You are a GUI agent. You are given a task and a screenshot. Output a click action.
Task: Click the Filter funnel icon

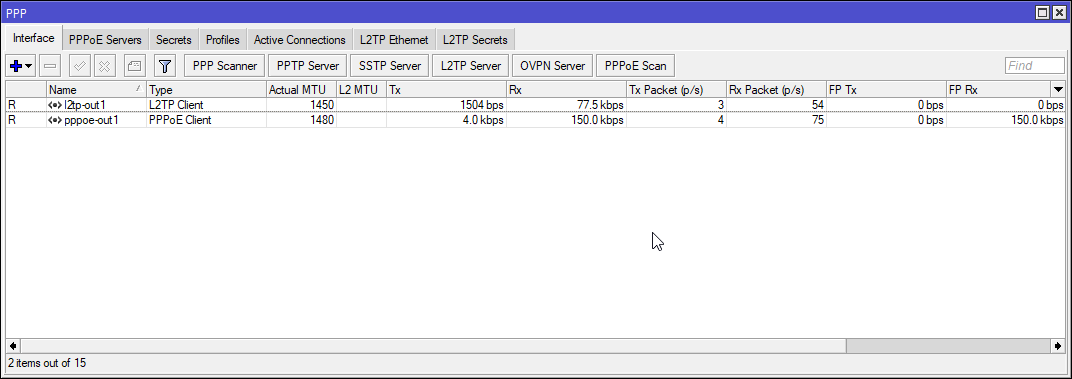coord(165,66)
